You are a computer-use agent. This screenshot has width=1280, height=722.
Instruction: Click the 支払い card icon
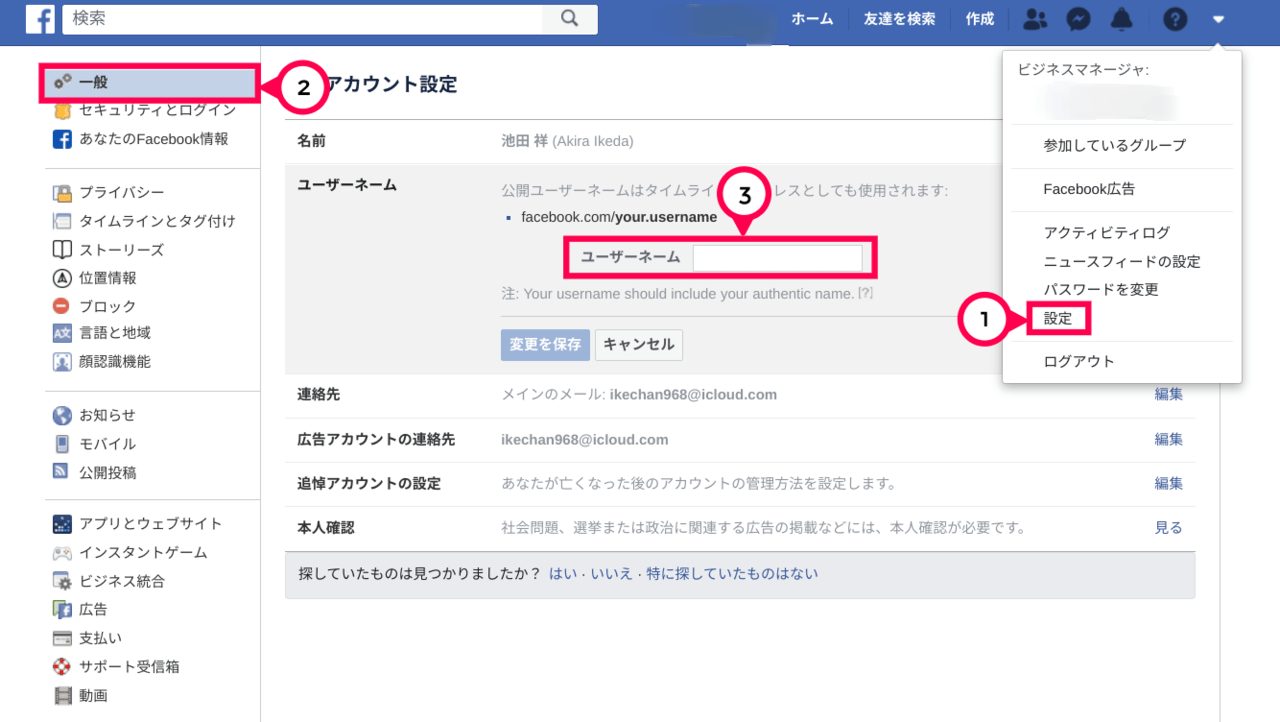pos(62,638)
